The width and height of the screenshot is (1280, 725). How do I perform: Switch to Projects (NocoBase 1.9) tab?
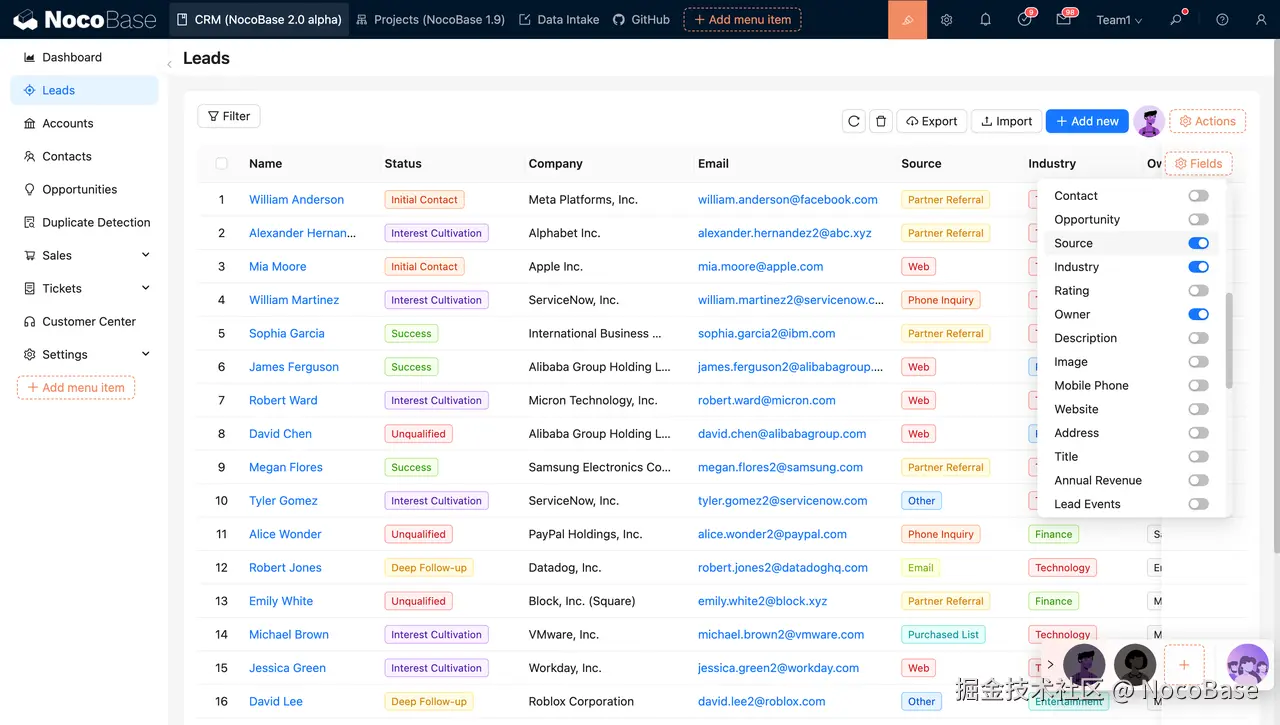tap(430, 19)
